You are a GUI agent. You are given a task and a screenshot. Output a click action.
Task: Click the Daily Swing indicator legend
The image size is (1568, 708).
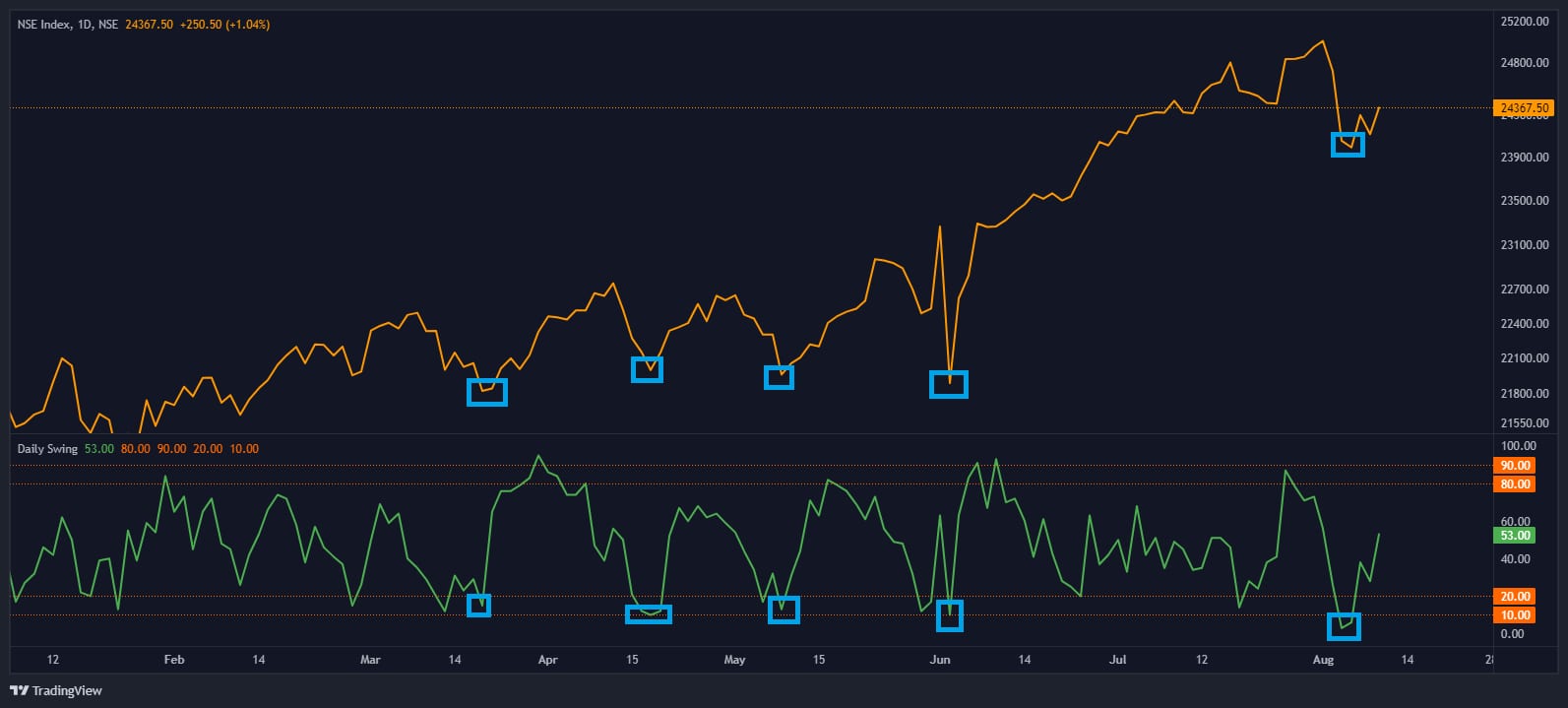click(x=47, y=449)
